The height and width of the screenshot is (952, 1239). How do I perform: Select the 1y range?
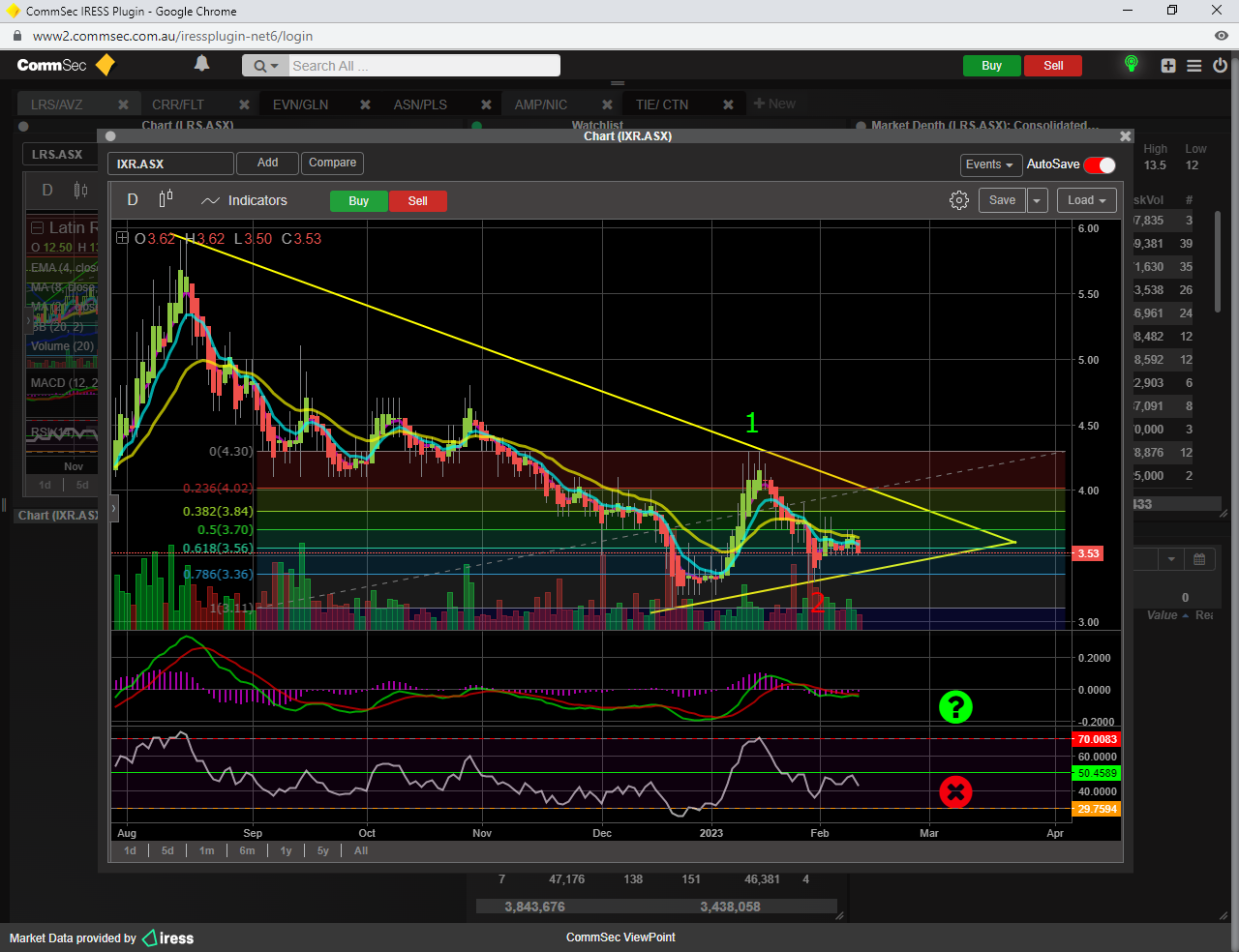coord(286,851)
